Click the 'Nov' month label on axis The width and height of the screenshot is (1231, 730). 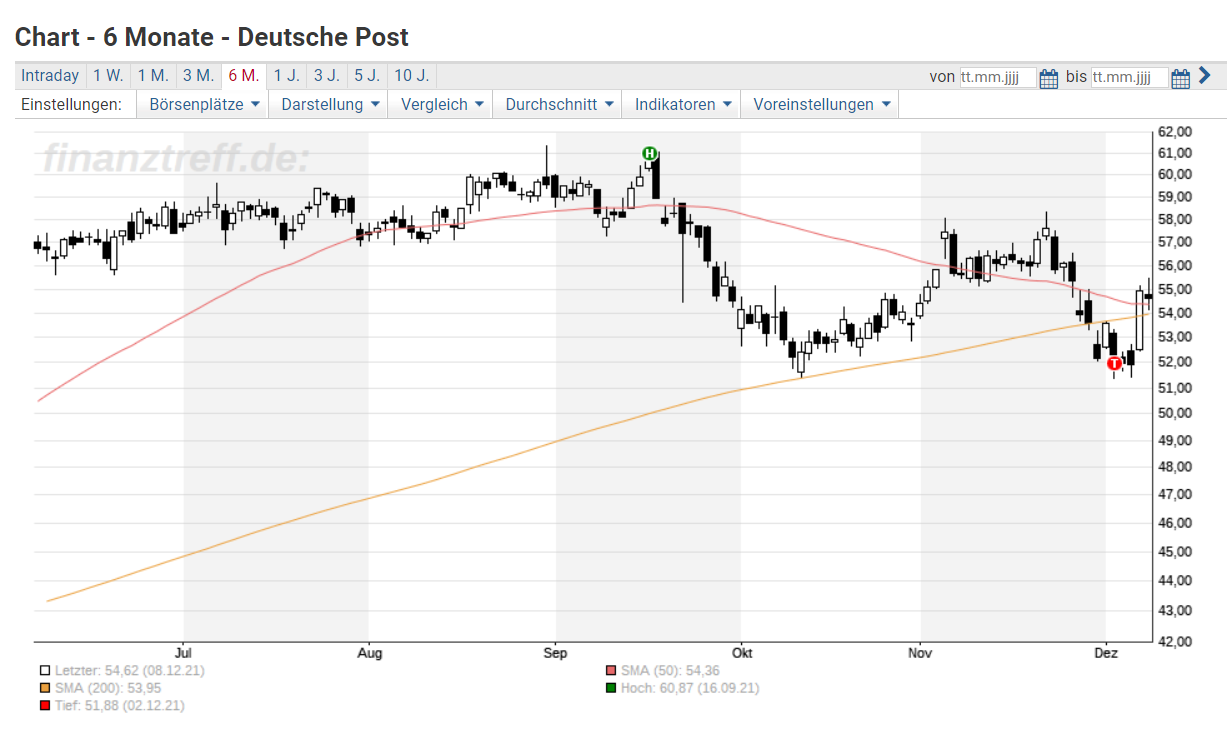click(x=920, y=653)
